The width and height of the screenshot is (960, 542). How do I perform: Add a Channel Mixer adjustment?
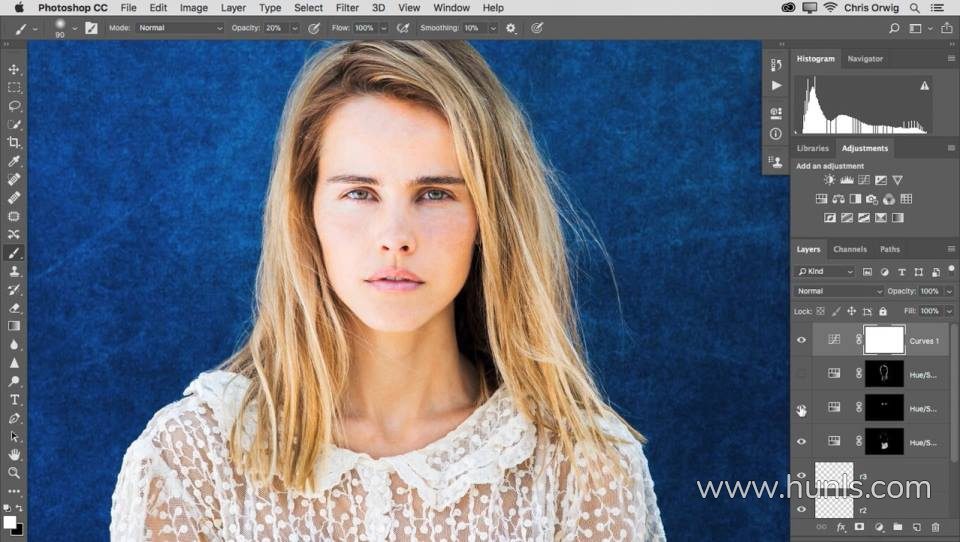[x=889, y=199]
